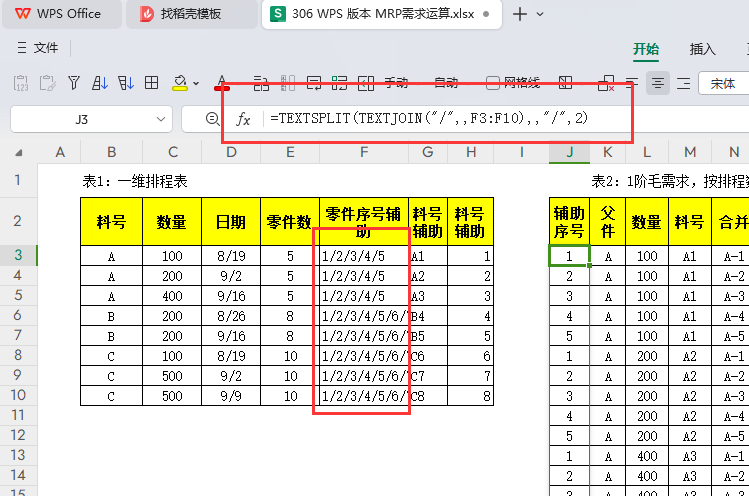Click the fx insert function icon
This screenshot has height=496, width=749.
point(243,119)
